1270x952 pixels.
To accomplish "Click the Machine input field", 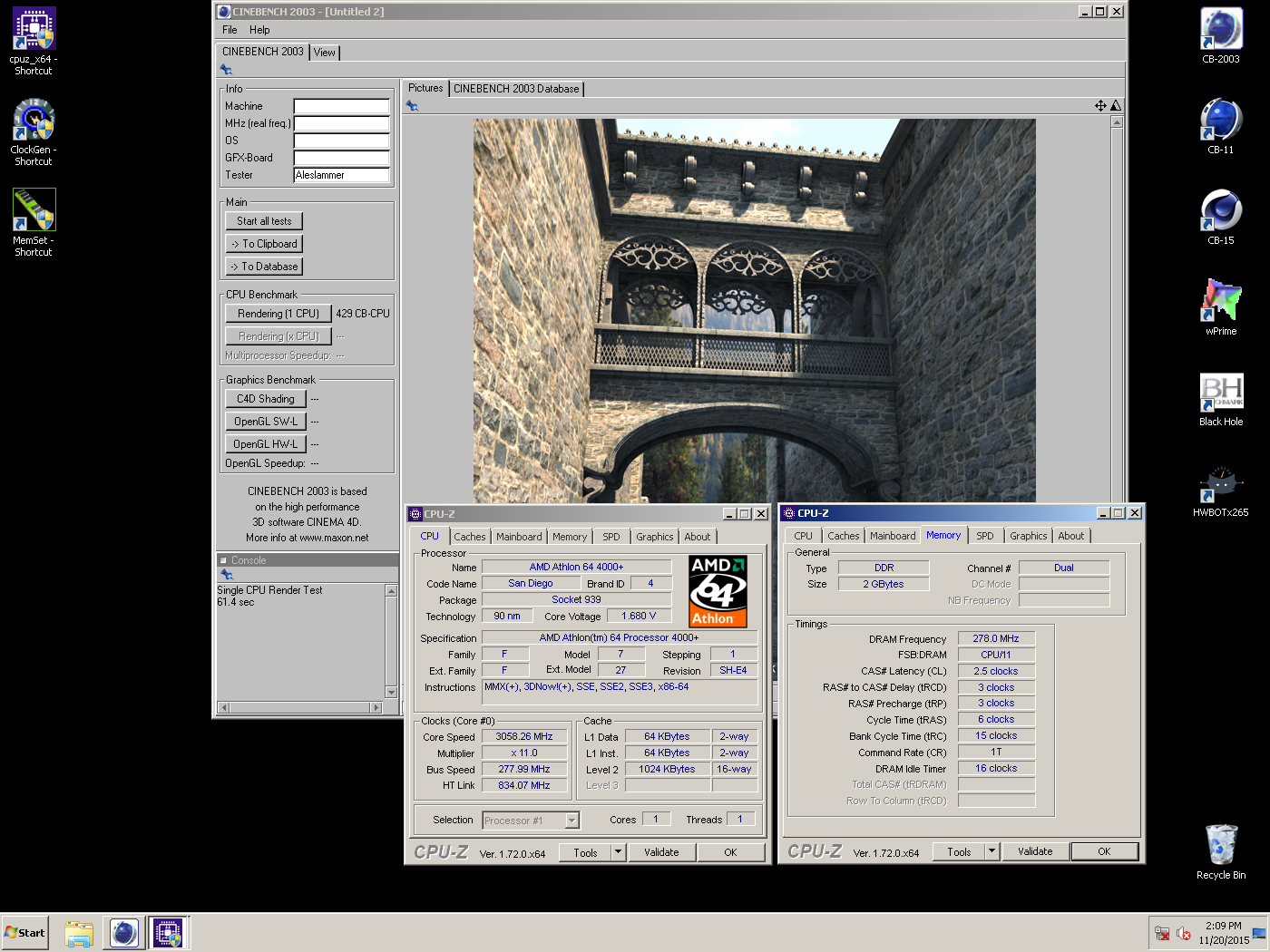I will click(x=342, y=106).
